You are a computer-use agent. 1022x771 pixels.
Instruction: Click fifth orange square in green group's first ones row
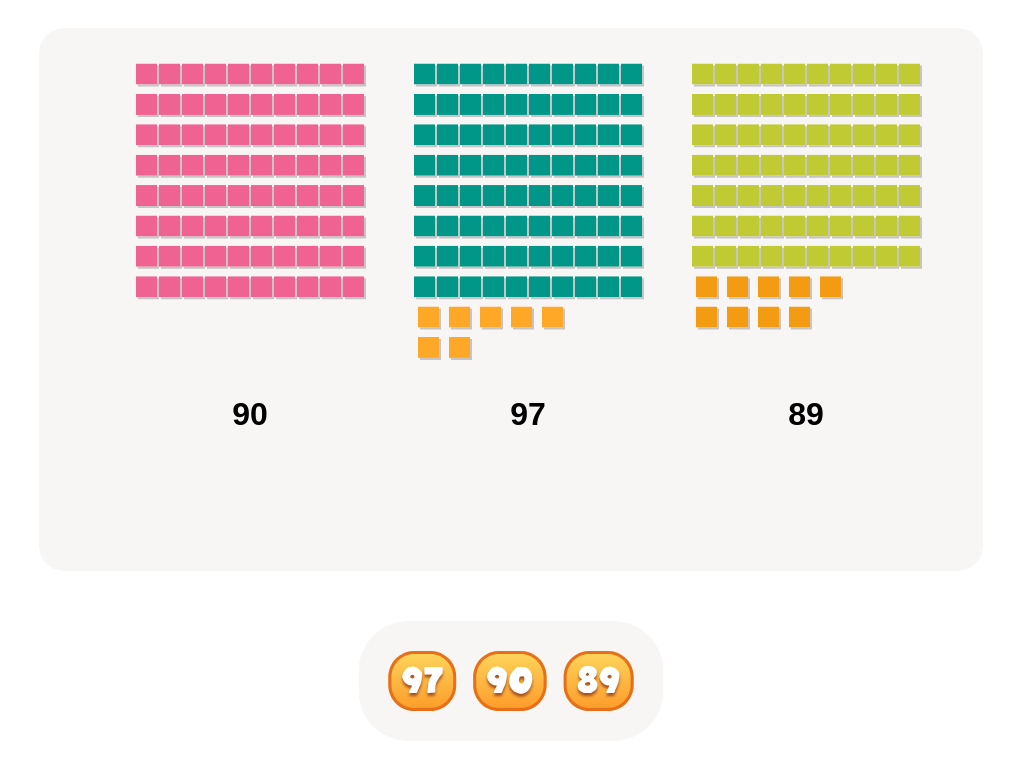[830, 287]
